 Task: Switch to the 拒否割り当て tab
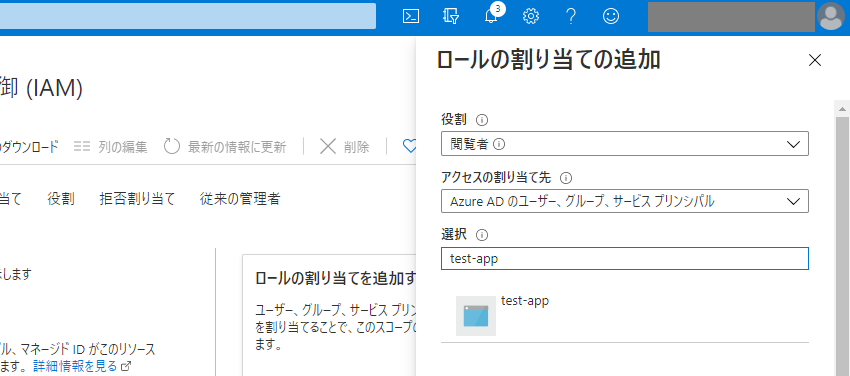[x=138, y=199]
